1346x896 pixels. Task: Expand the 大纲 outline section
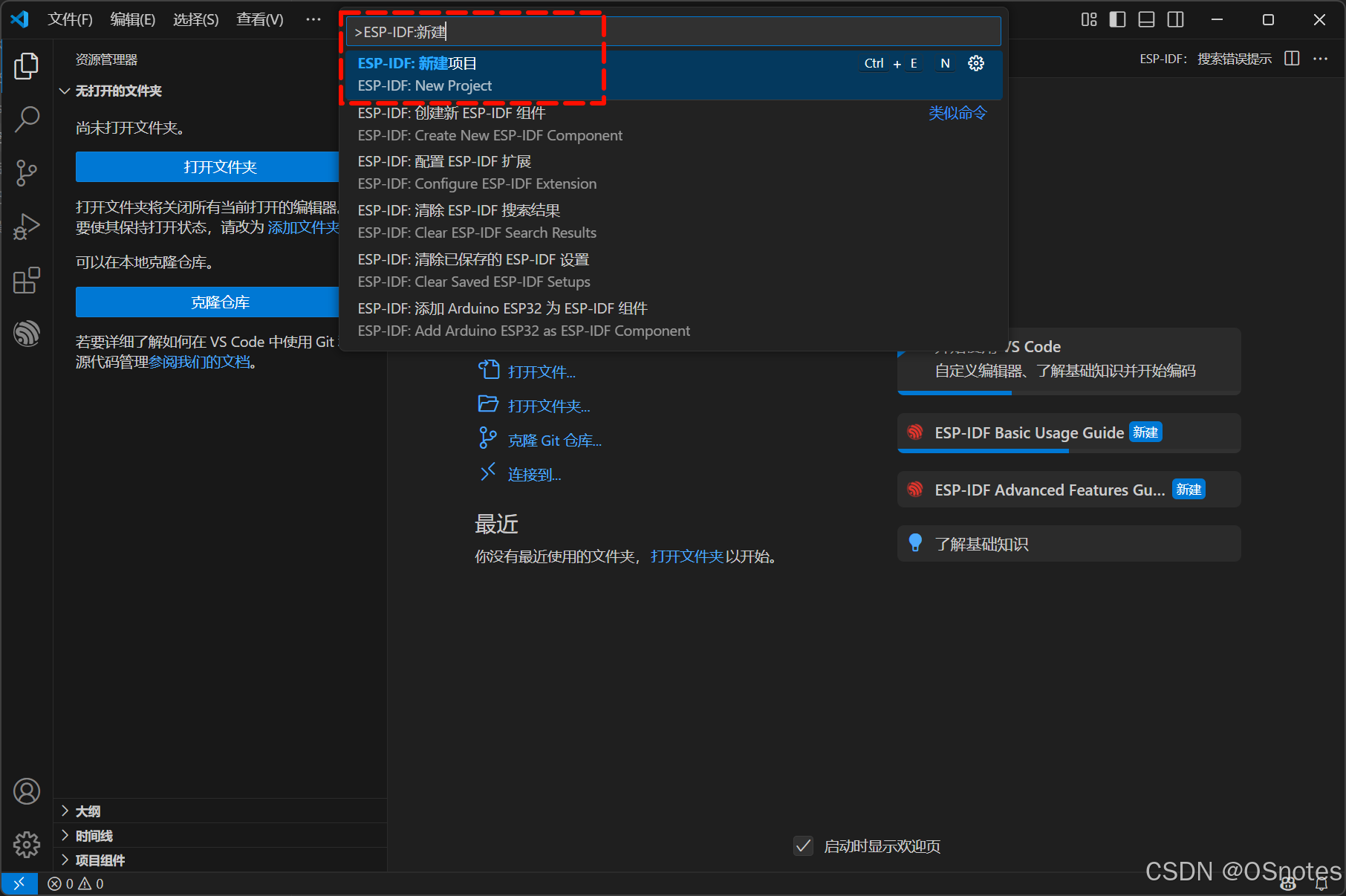88,811
